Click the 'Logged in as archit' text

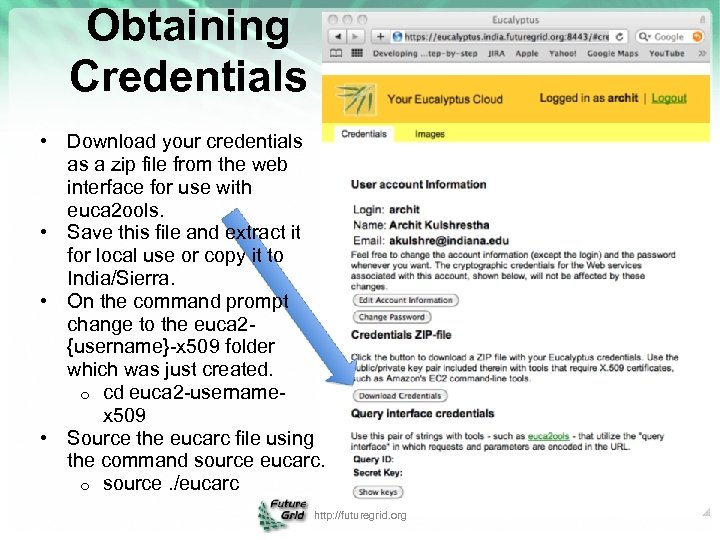(x=589, y=98)
